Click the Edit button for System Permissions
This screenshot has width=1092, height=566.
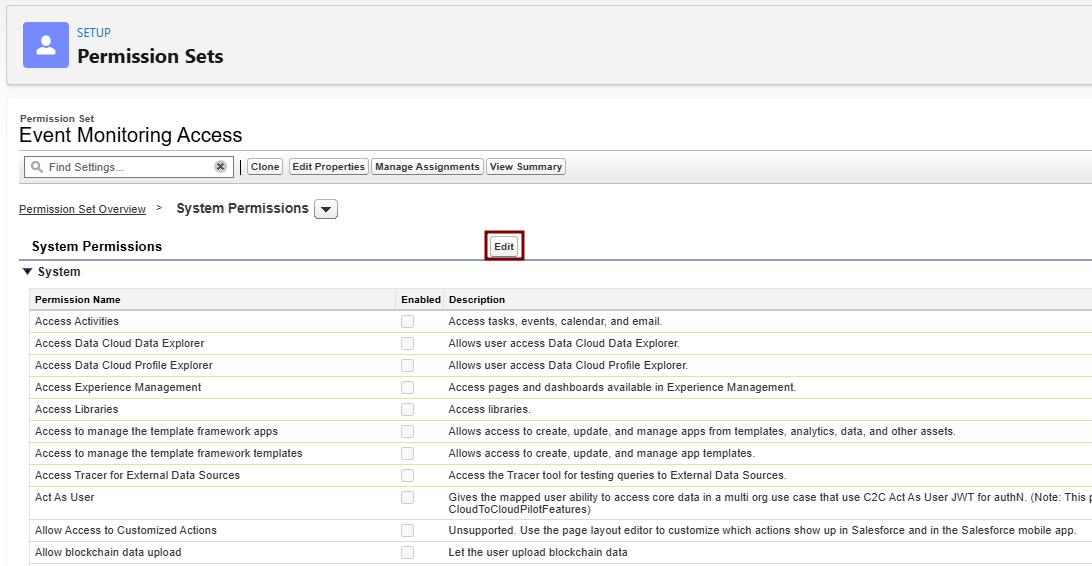click(504, 246)
